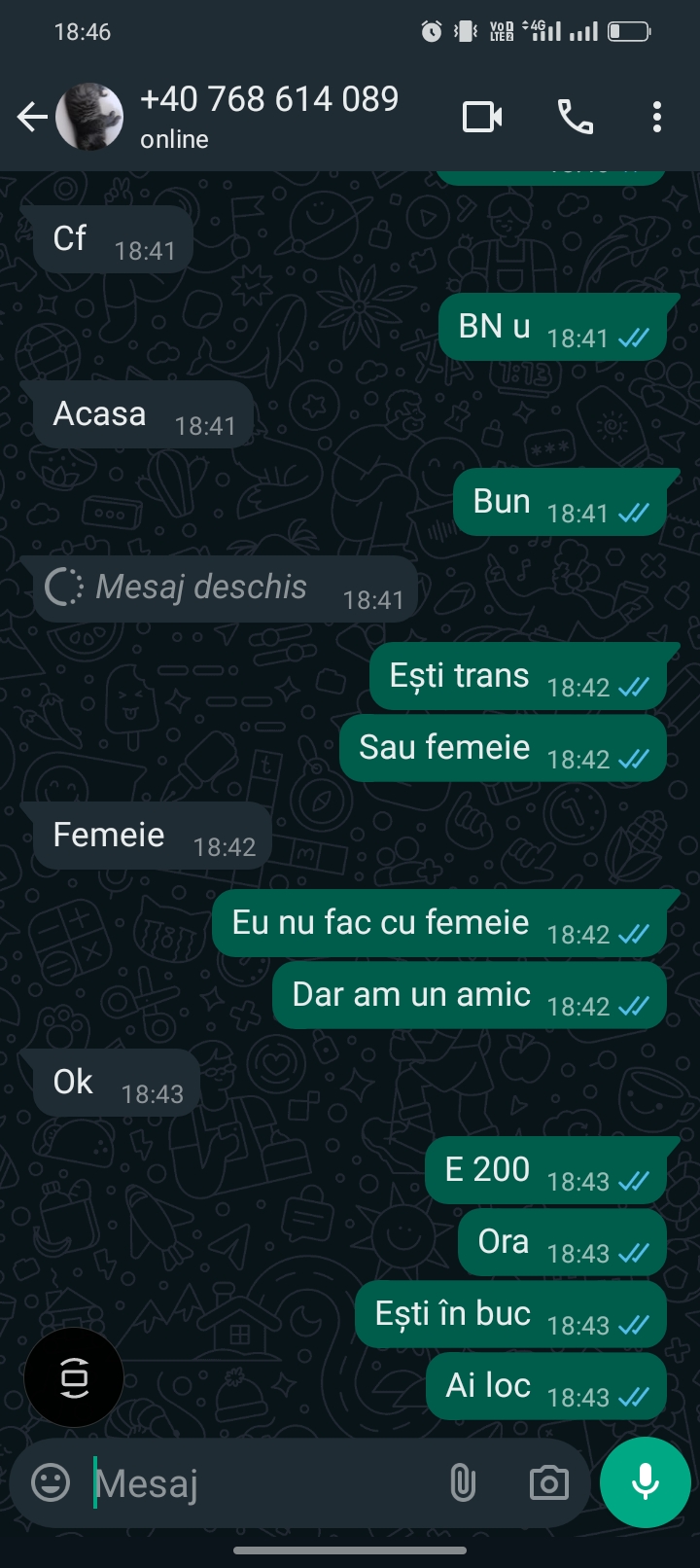This screenshot has width=700, height=1568.
Task: Record a voice message with the microphone
Action: click(x=645, y=1481)
